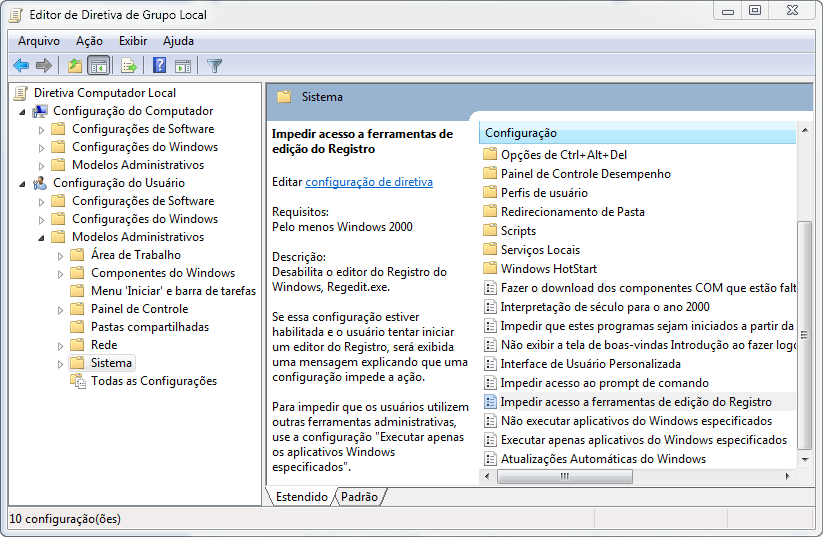Image resolution: width=823 pixels, height=537 pixels.
Task: Collapse the Configuração do Usuário node
Action: [22, 184]
